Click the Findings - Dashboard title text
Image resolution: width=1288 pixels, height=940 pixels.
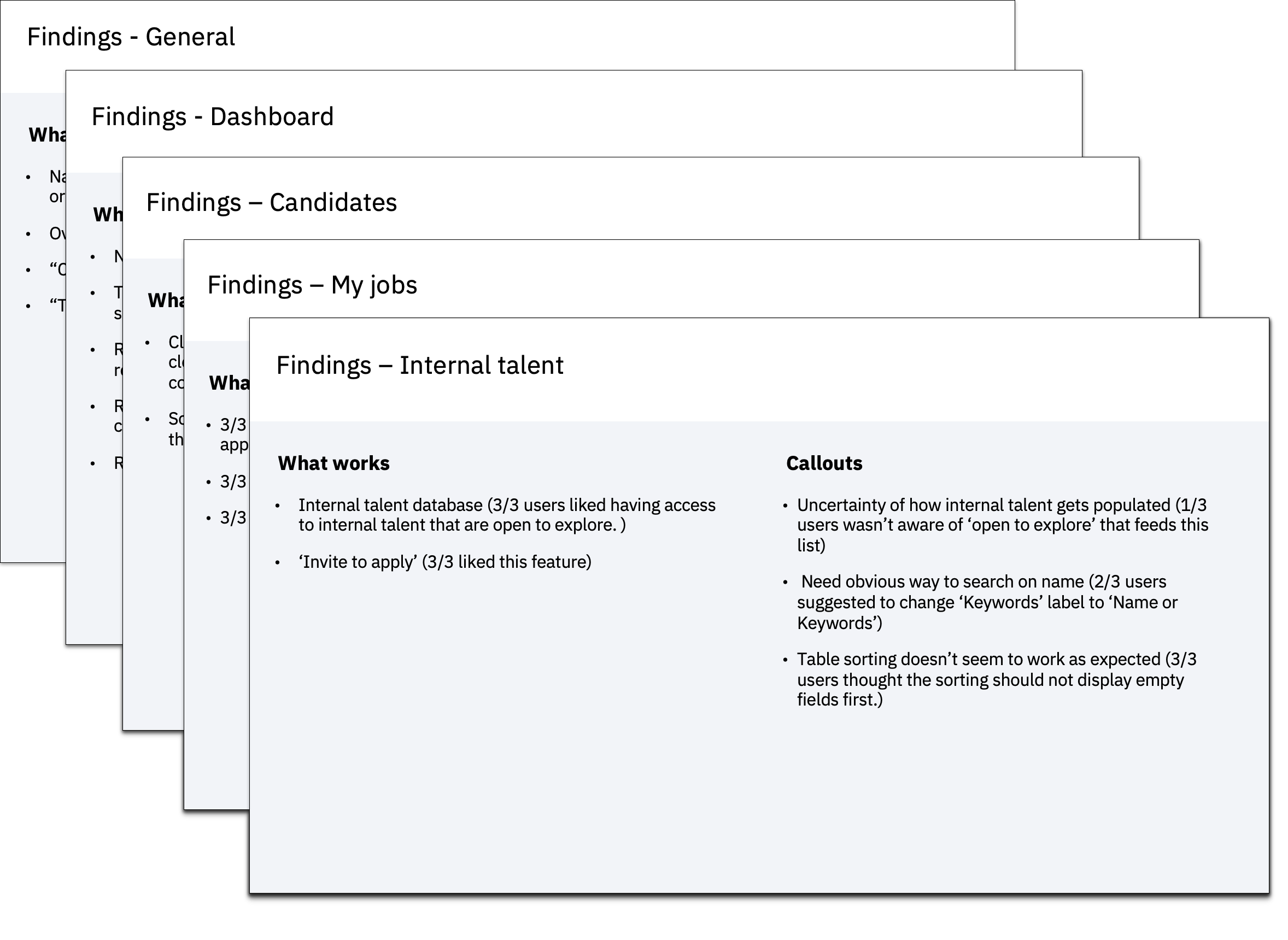point(212,116)
